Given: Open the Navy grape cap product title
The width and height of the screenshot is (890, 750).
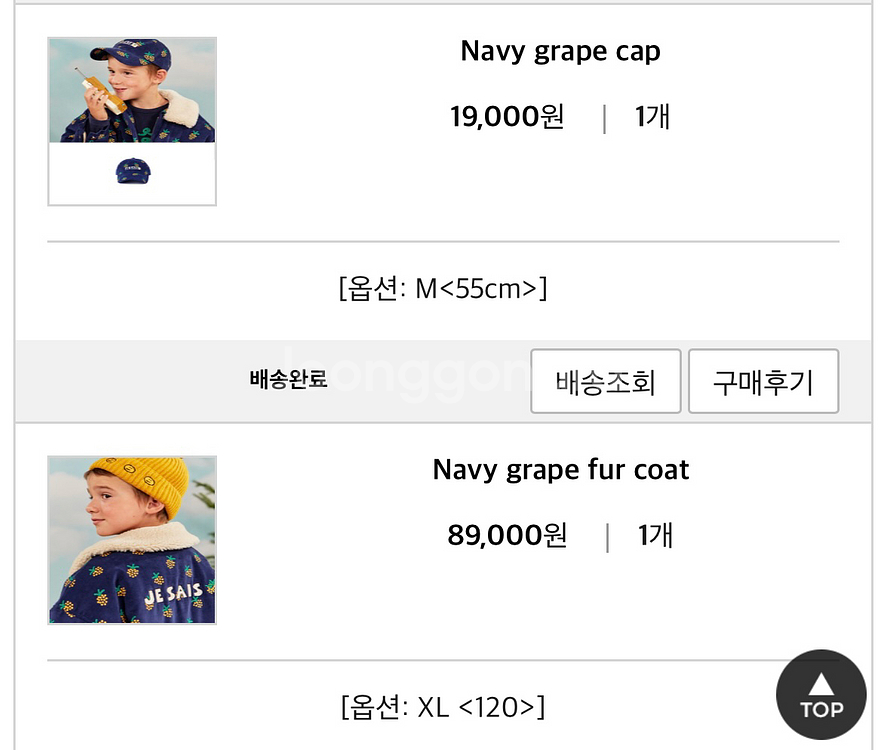Looking at the screenshot, I should (560, 52).
